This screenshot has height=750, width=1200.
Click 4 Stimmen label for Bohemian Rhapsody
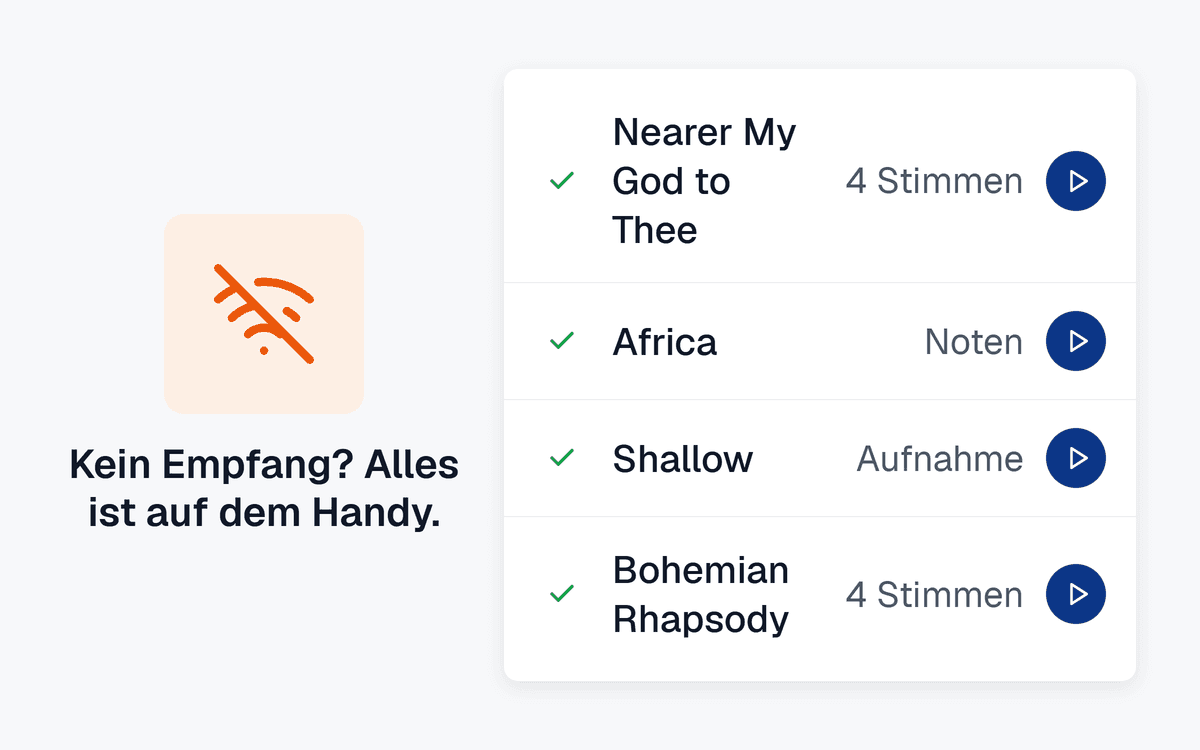[x=934, y=595]
